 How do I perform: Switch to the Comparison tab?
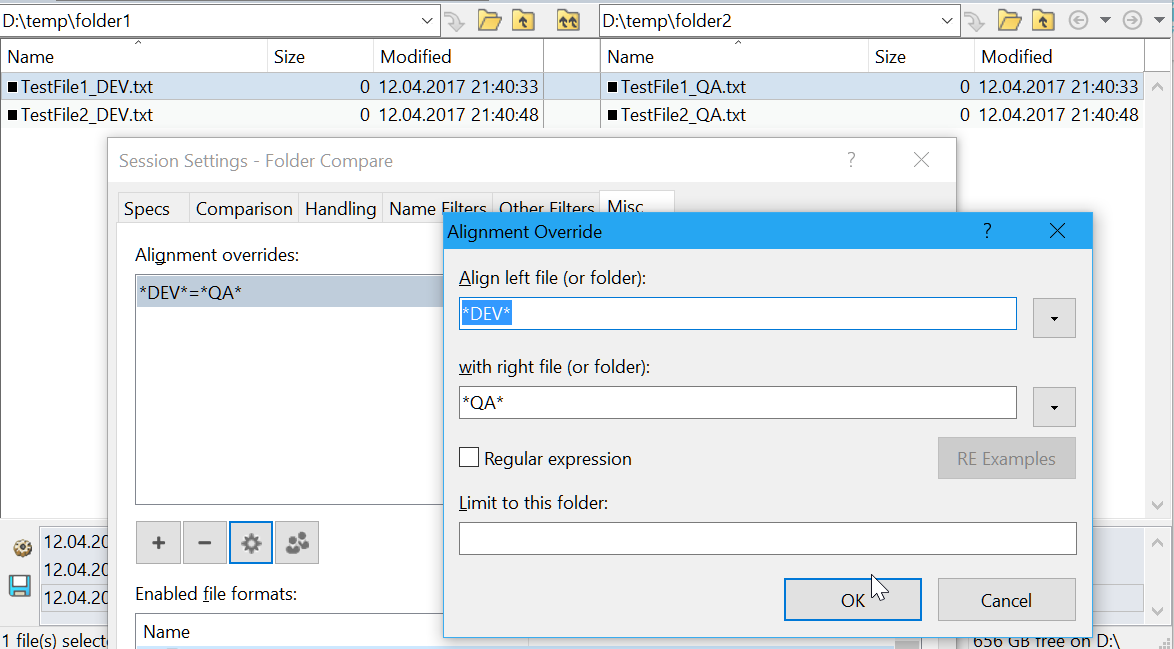coord(244,208)
